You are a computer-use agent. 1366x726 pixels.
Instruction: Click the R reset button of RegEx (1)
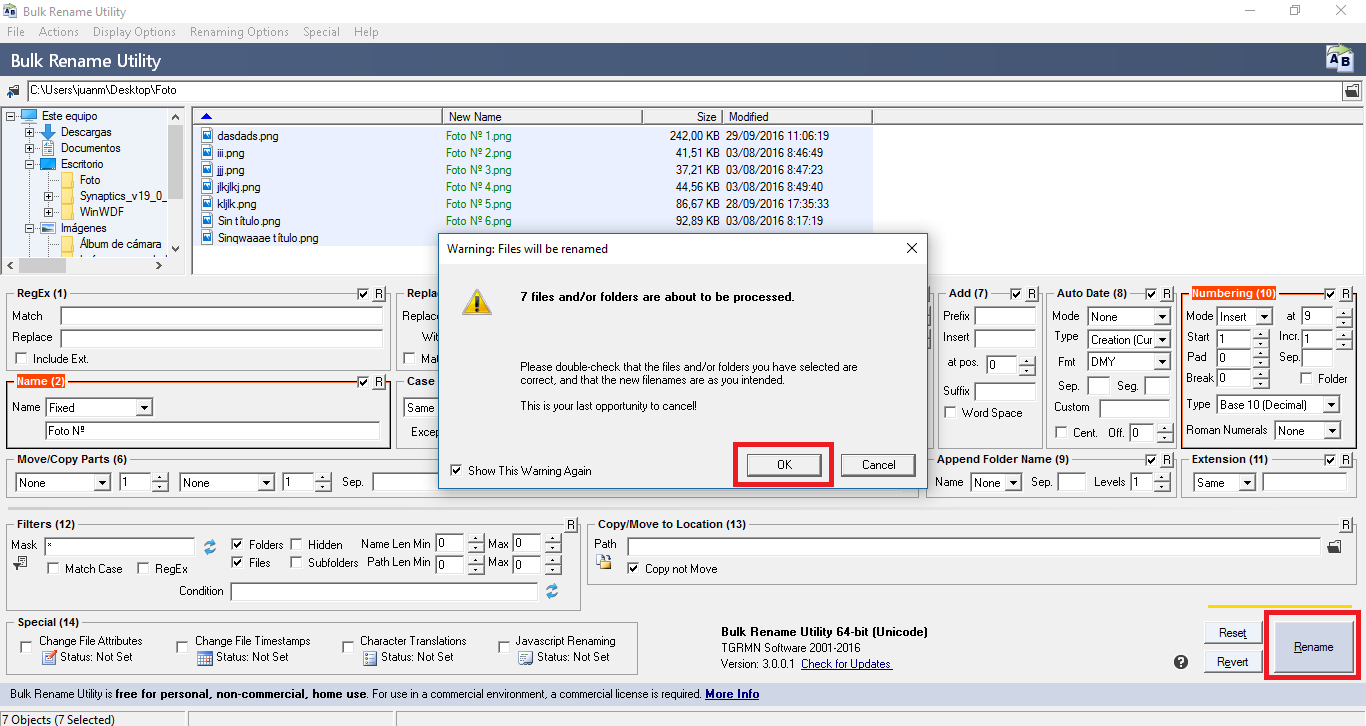378,294
